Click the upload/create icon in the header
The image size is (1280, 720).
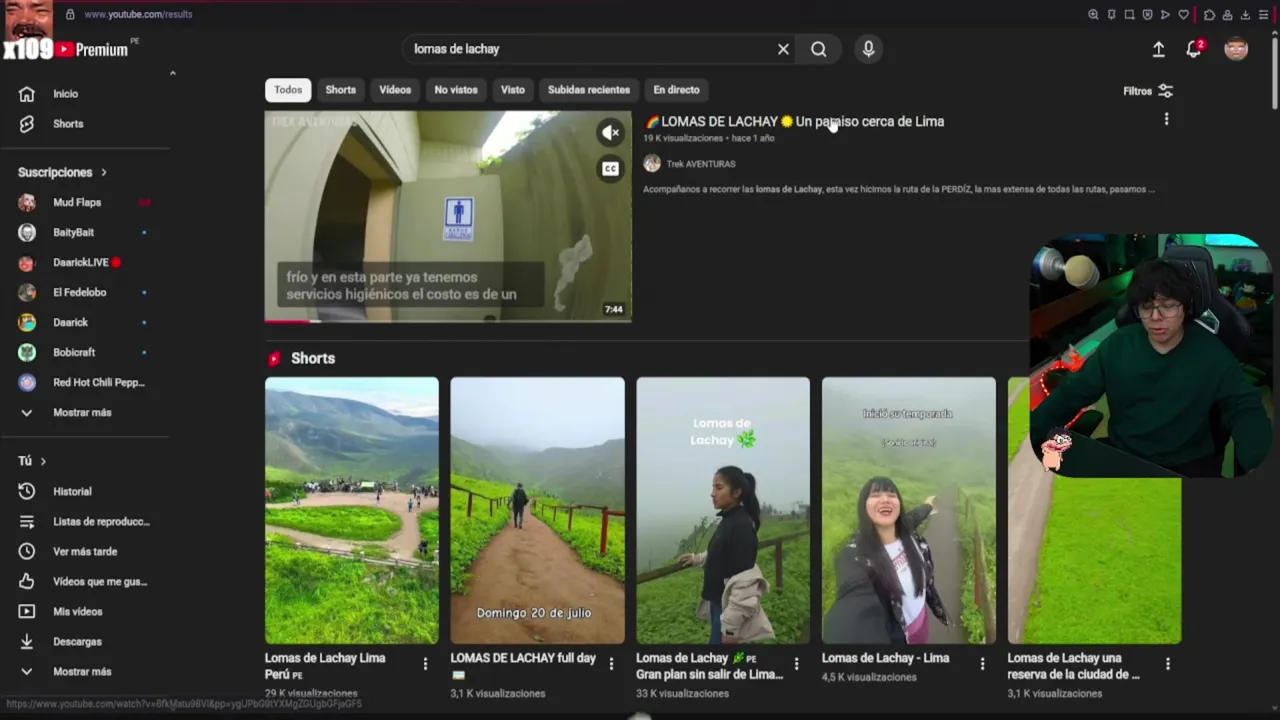click(x=1158, y=49)
